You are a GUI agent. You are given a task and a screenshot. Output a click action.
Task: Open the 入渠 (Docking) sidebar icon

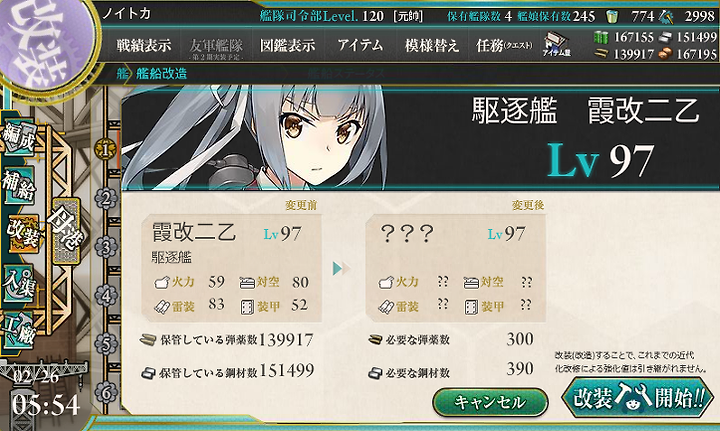point(18,283)
